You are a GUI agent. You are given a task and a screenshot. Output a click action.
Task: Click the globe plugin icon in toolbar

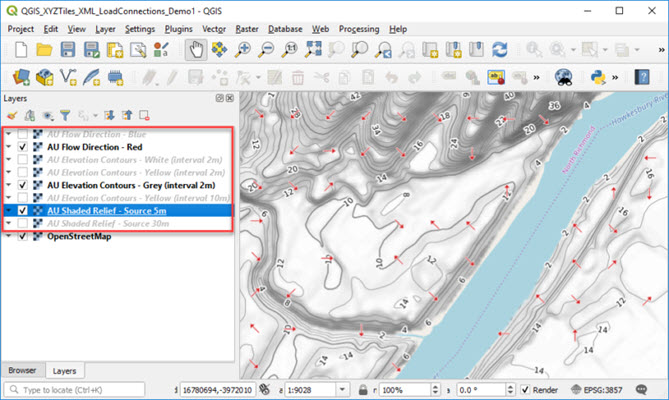(563, 77)
